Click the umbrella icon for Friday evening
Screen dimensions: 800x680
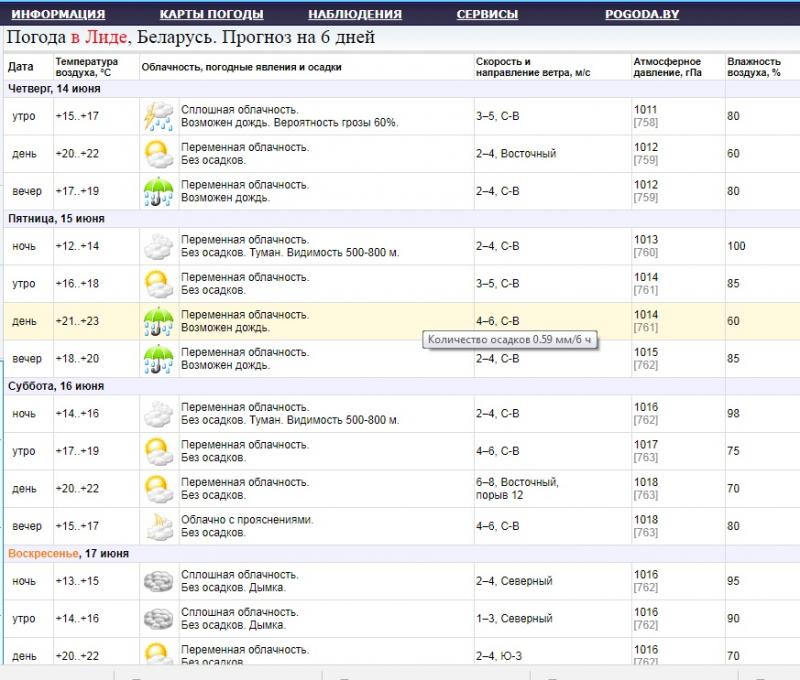click(x=158, y=358)
